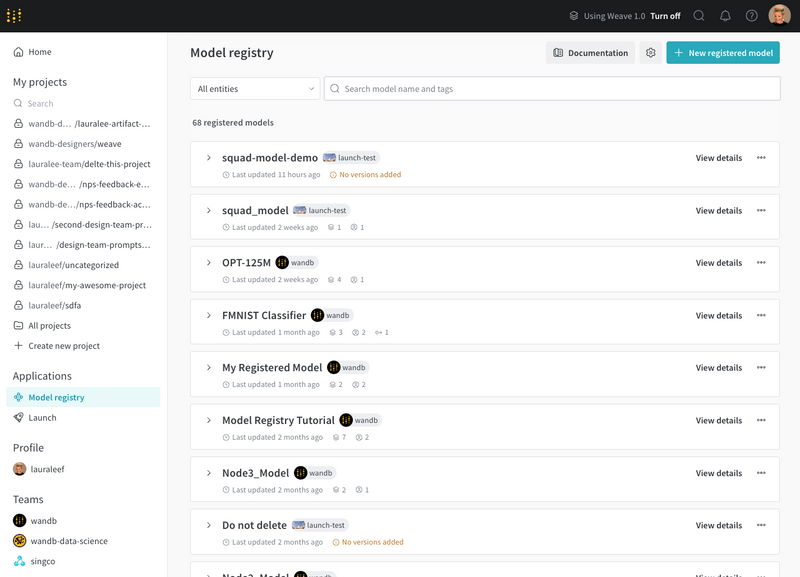800x577 pixels.
Task: Create a New registered model
Action: coord(723,53)
